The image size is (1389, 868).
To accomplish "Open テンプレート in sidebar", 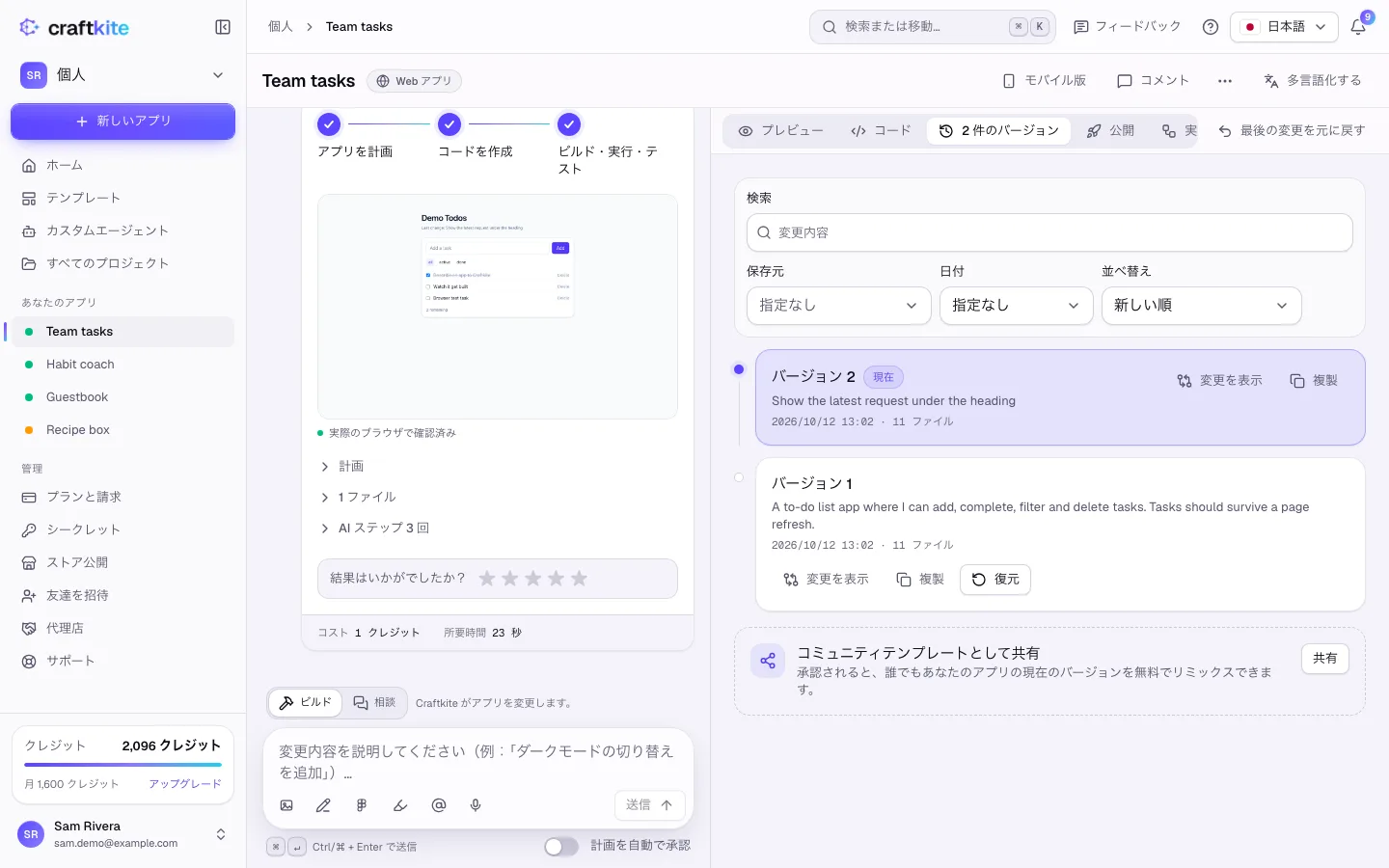I will click(123, 198).
